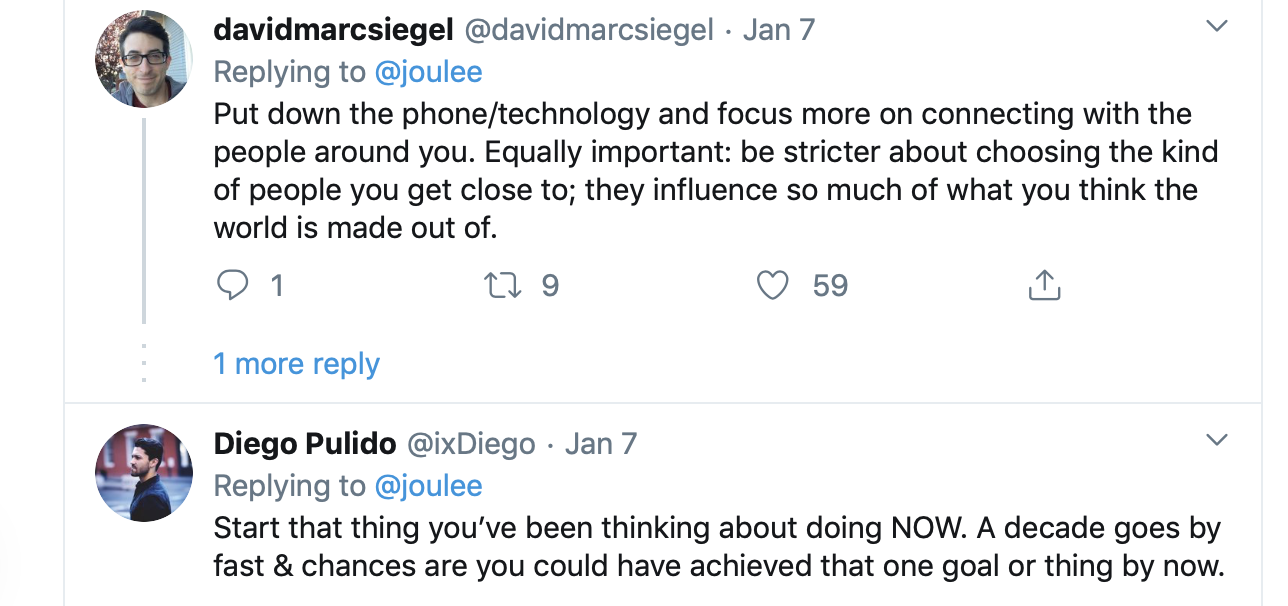
Task: Click the 9 retweets count
Action: tap(550, 287)
